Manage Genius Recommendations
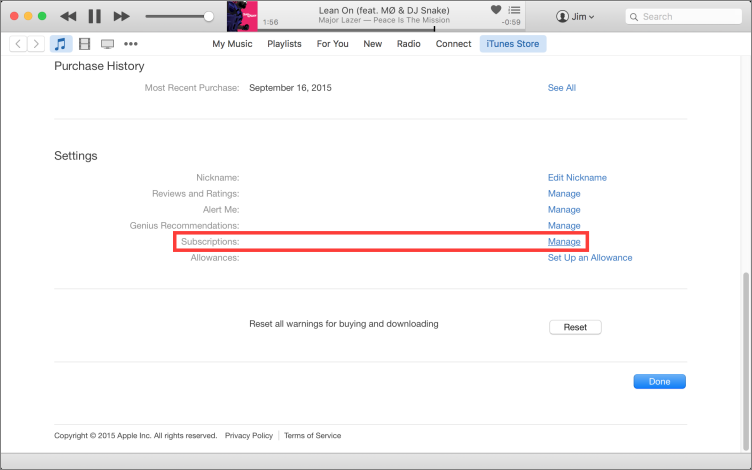752x470 pixels. tap(564, 225)
